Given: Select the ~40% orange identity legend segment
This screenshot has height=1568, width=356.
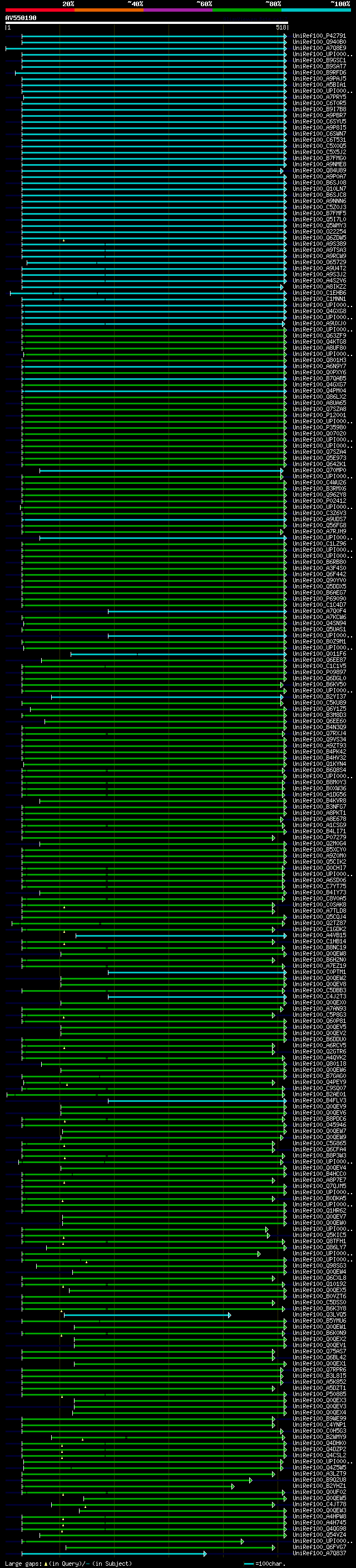Looking at the screenshot, I should 109,10.
